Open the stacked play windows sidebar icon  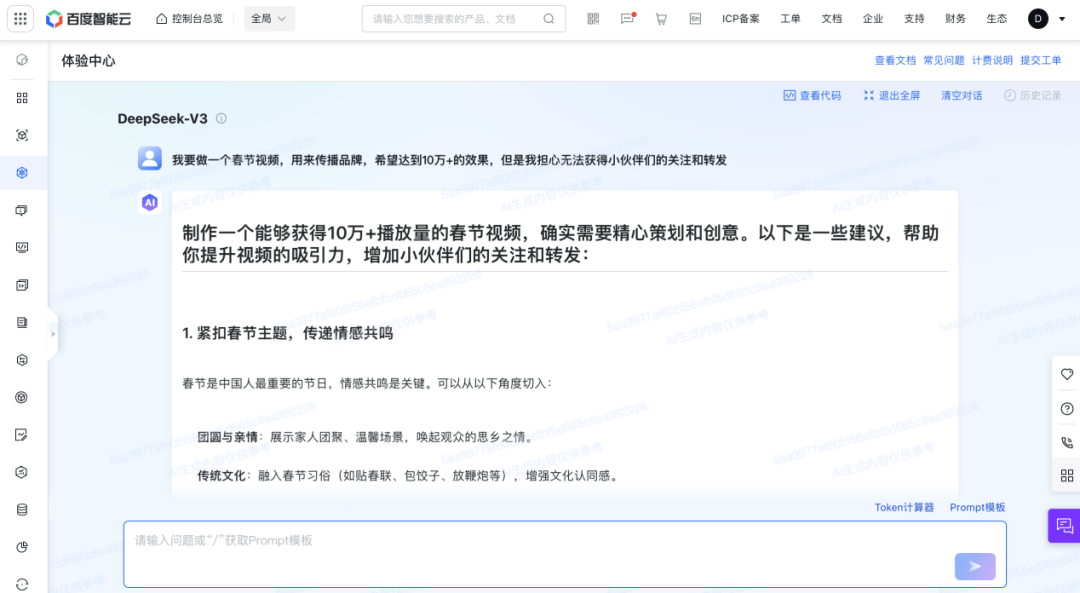[x=22, y=285]
